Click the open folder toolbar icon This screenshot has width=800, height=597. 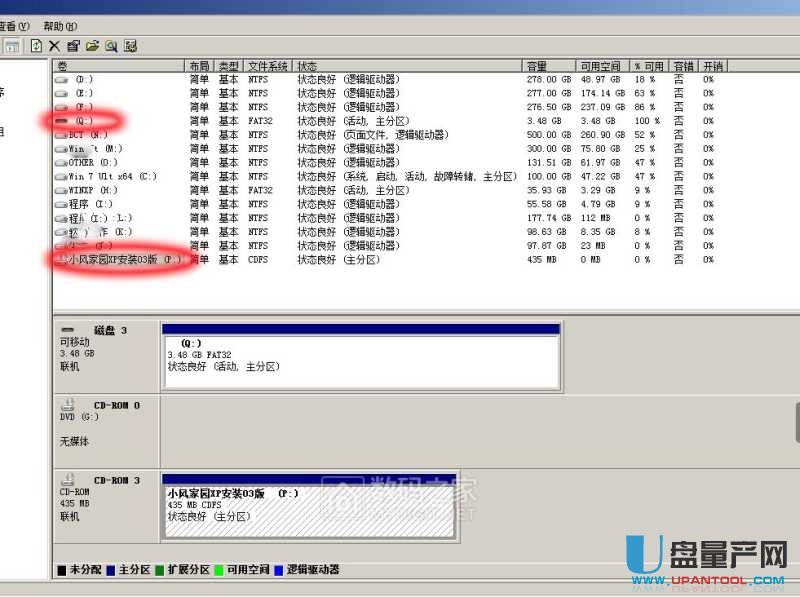[x=92, y=46]
